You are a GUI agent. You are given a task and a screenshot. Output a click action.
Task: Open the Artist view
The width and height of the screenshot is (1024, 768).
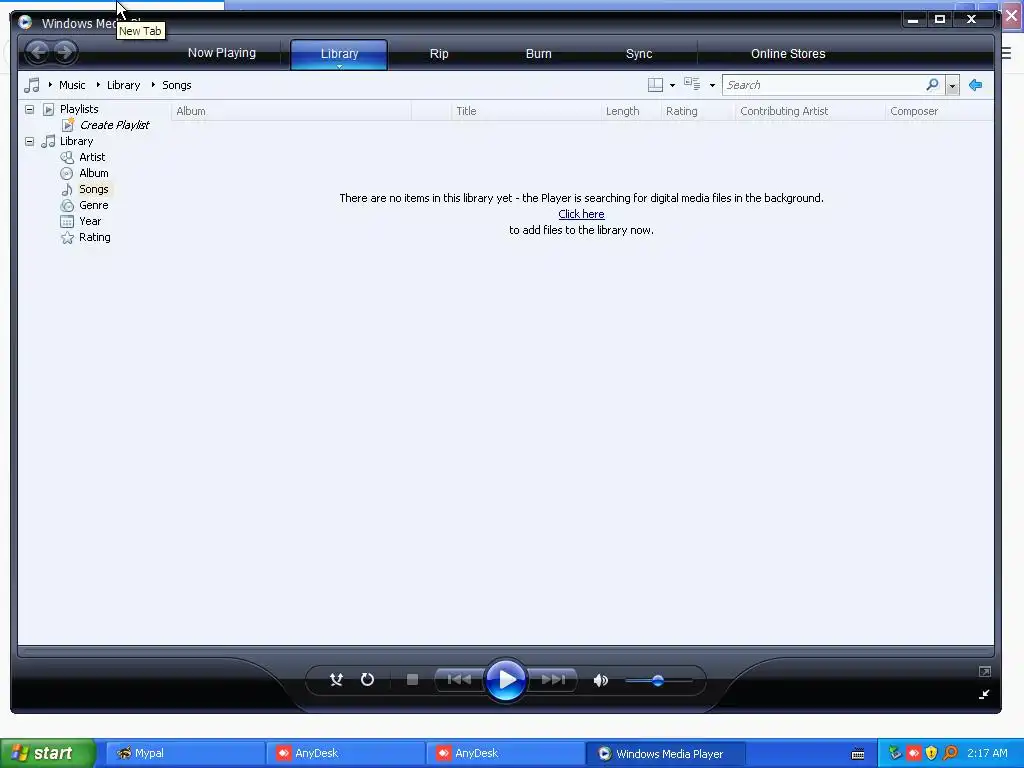click(92, 157)
